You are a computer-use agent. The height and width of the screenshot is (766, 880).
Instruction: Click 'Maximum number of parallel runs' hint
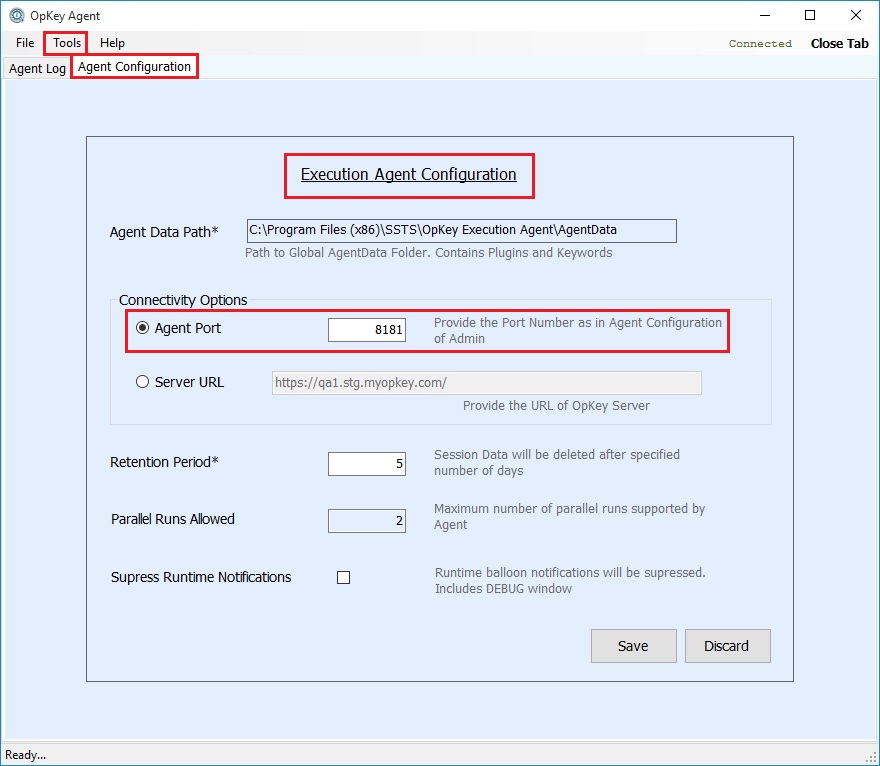point(569,516)
